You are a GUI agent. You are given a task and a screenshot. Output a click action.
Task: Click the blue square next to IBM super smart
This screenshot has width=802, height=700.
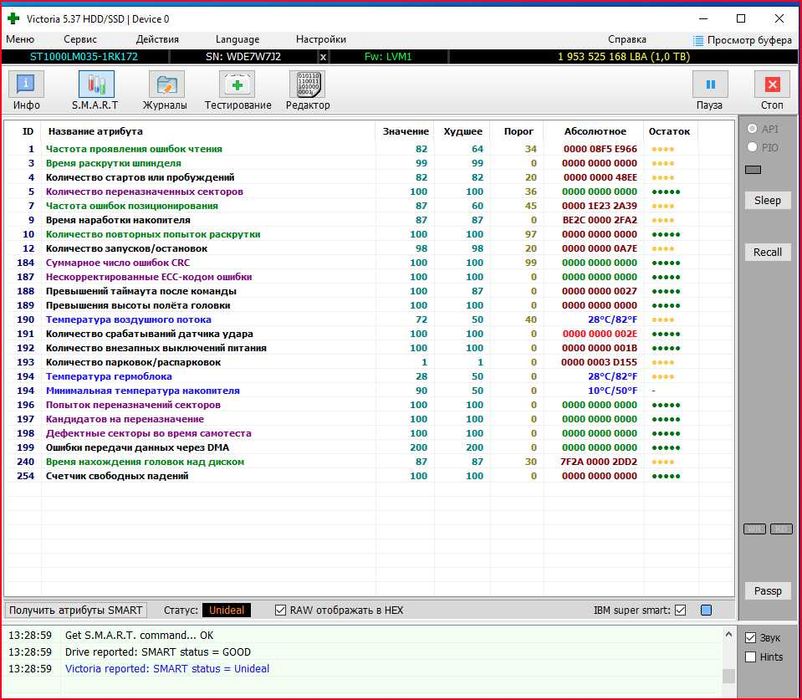click(x=706, y=610)
